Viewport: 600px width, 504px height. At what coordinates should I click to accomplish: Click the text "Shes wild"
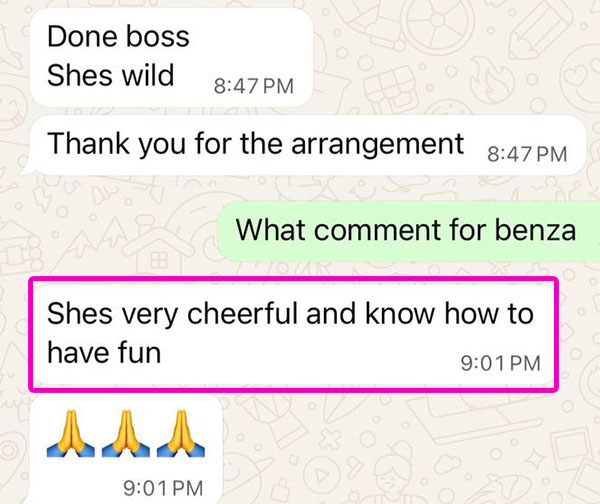point(111,75)
